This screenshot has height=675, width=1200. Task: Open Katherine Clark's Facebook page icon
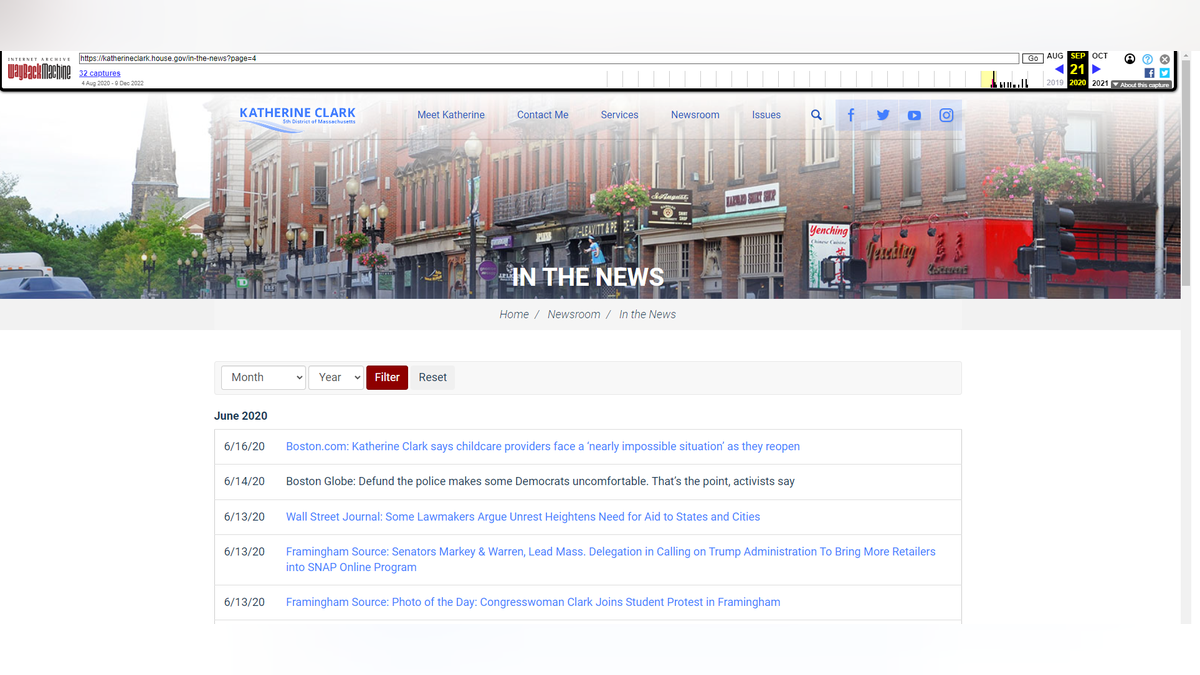pos(851,115)
